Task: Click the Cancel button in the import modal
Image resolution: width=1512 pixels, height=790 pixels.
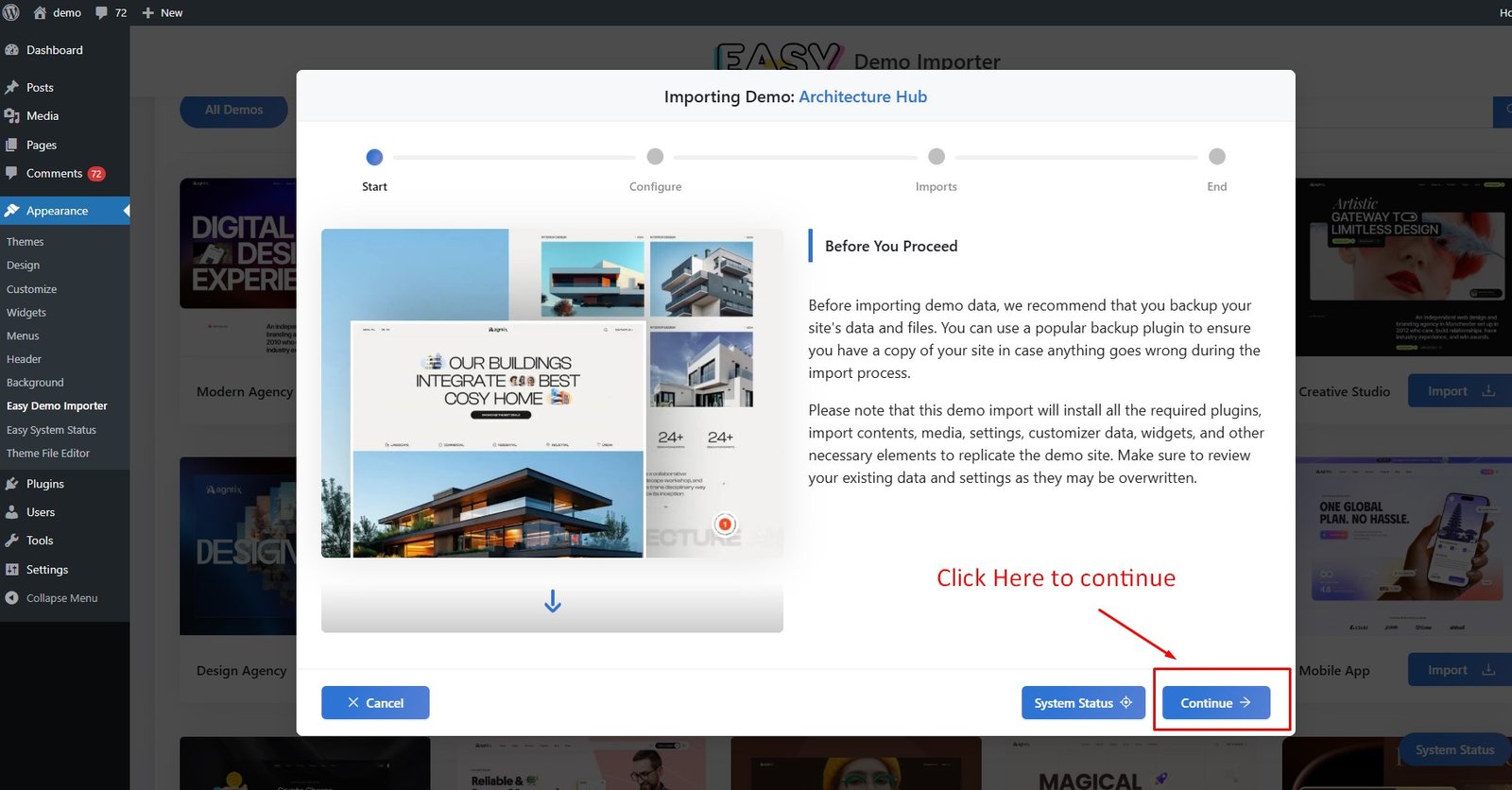Action: pyautogui.click(x=375, y=703)
